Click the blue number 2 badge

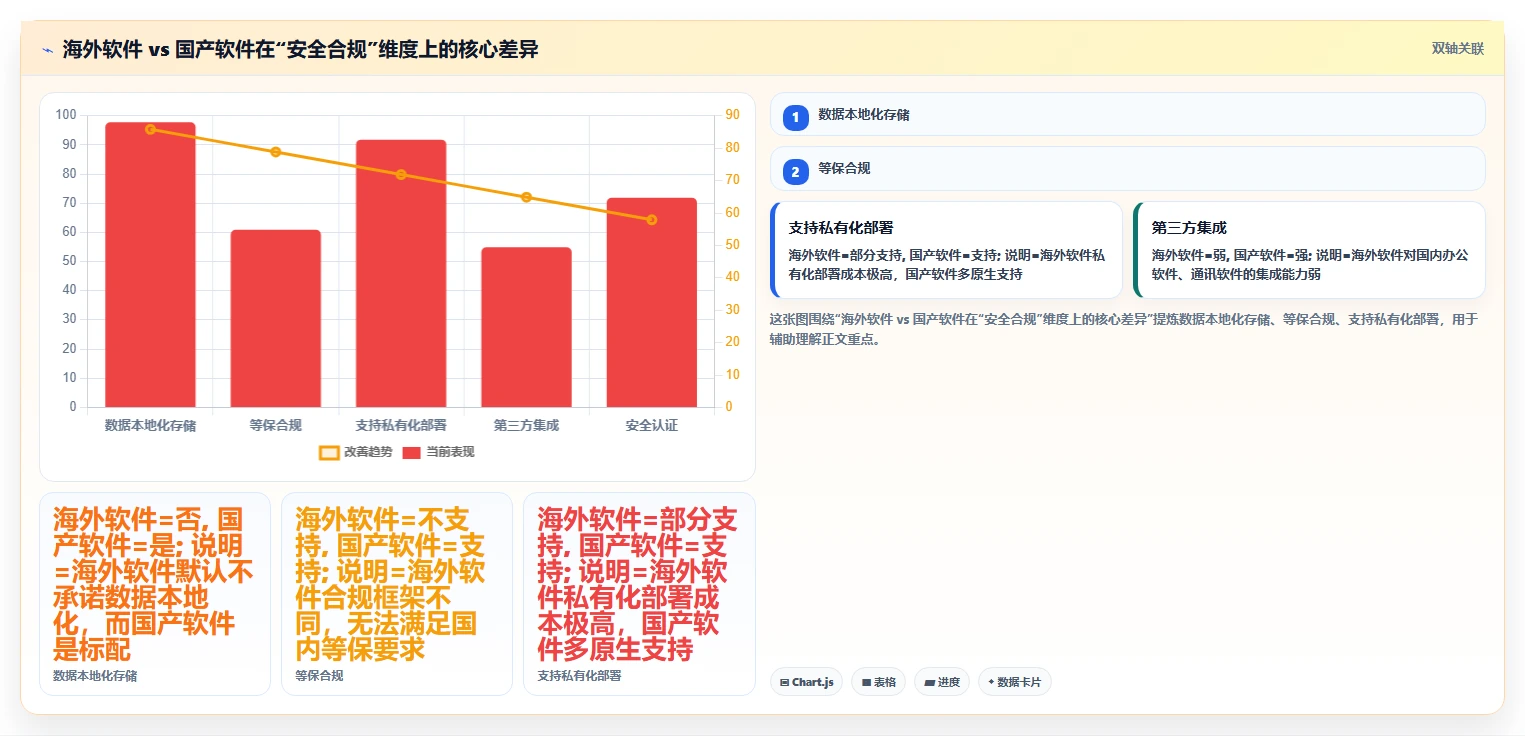(x=795, y=172)
